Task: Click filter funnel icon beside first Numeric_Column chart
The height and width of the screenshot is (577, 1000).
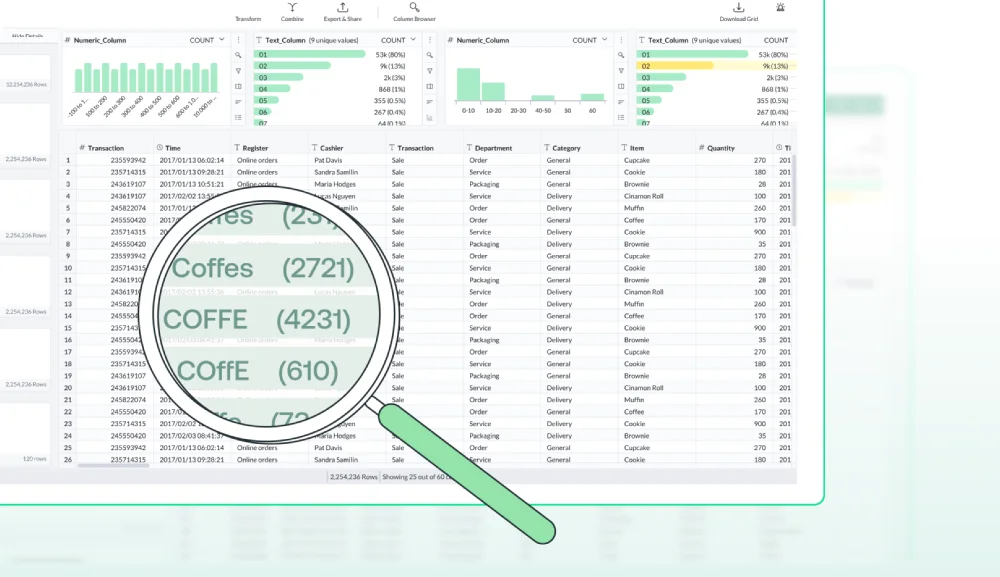Action: (x=238, y=71)
